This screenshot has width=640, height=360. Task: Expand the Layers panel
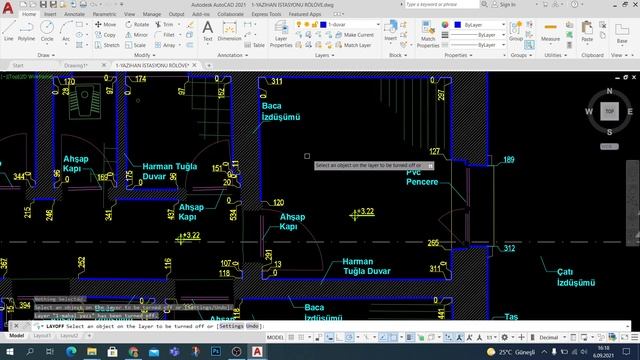coord(324,55)
